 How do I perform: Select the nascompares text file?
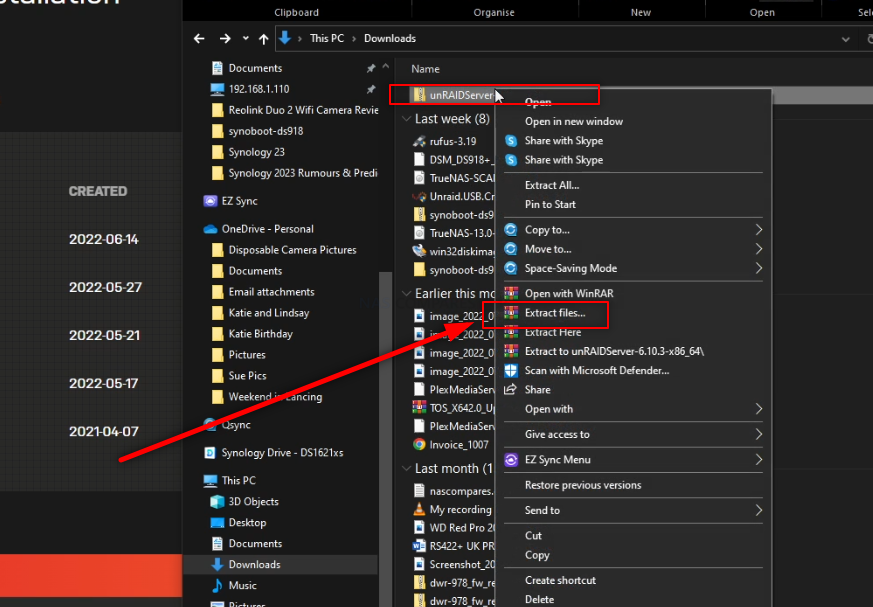454,491
